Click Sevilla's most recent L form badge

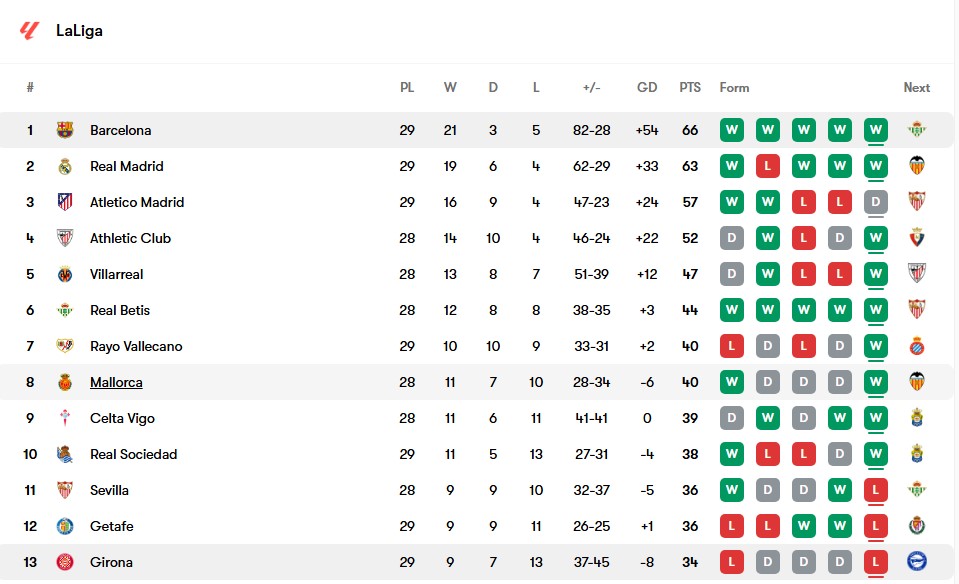click(876, 490)
